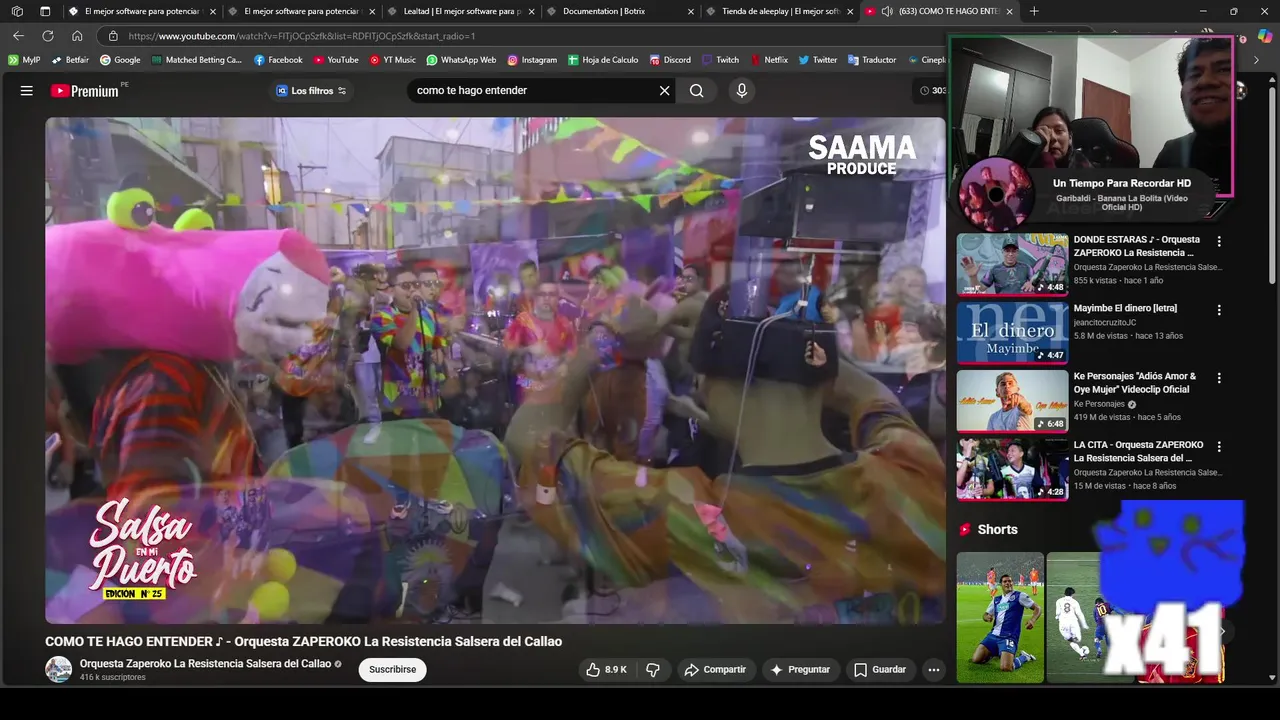Open Orquesta Zaperoko channel avatar
Screen dimensions: 1280x720
59,669
